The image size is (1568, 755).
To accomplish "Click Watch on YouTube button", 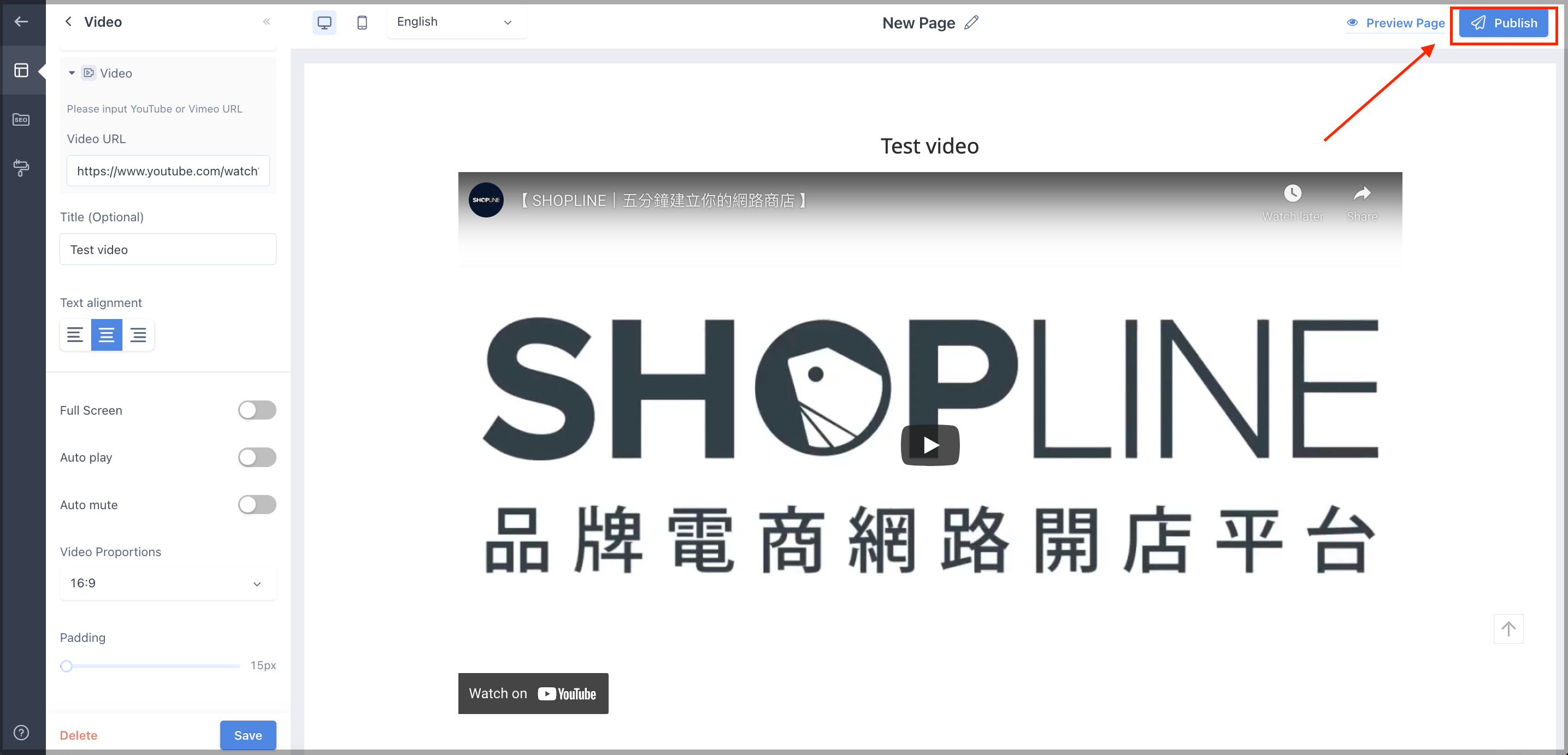I will click(533, 693).
